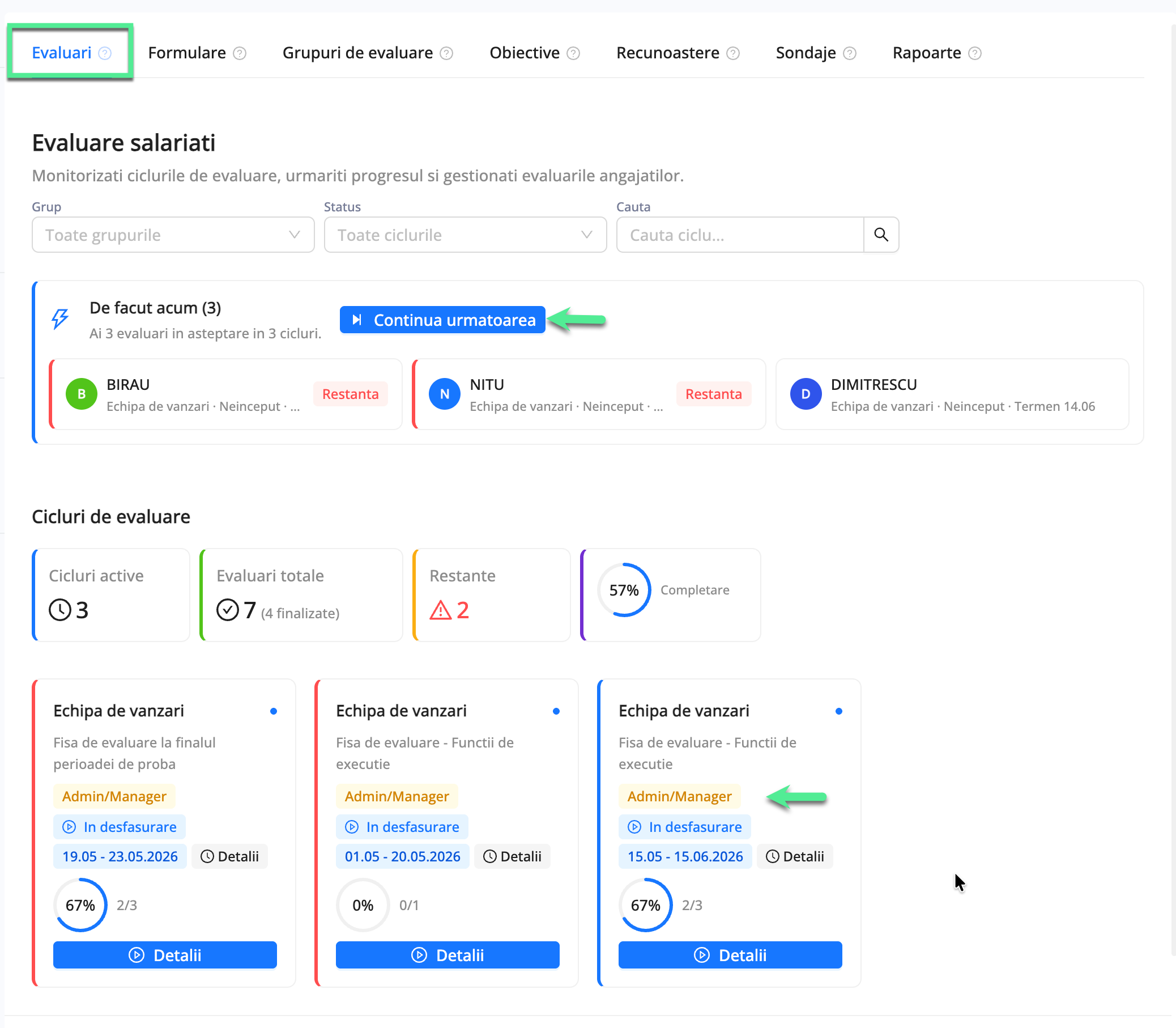
Task: Click the 19.05 - 23.05.2026 date range
Action: coord(120,856)
